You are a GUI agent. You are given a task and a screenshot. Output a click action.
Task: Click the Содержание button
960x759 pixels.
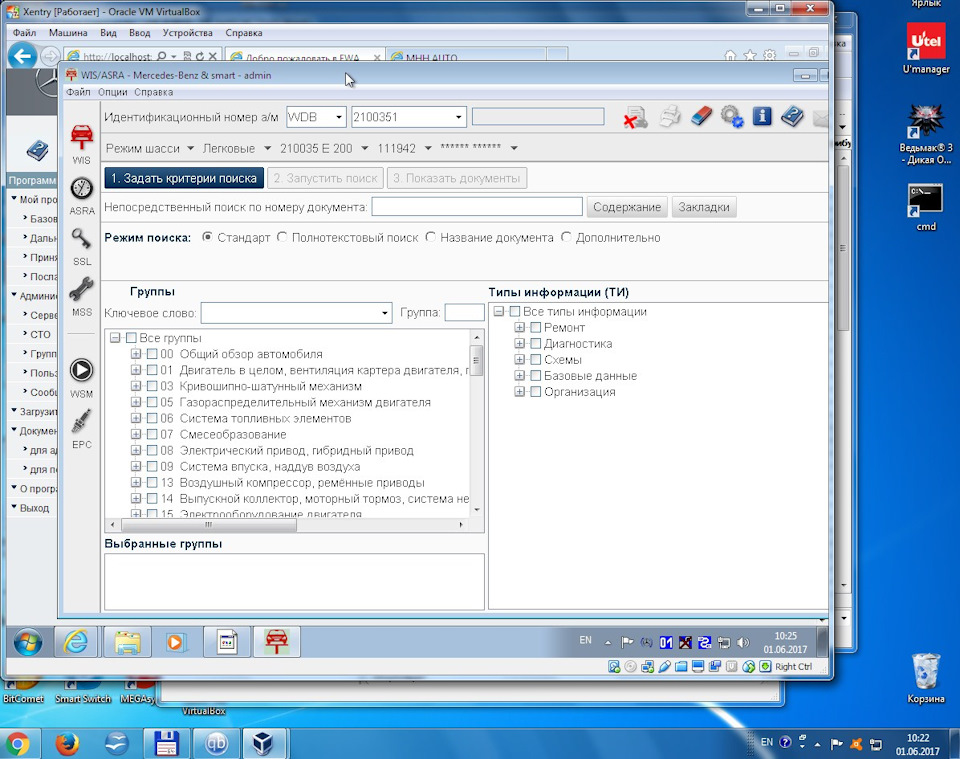(627, 207)
